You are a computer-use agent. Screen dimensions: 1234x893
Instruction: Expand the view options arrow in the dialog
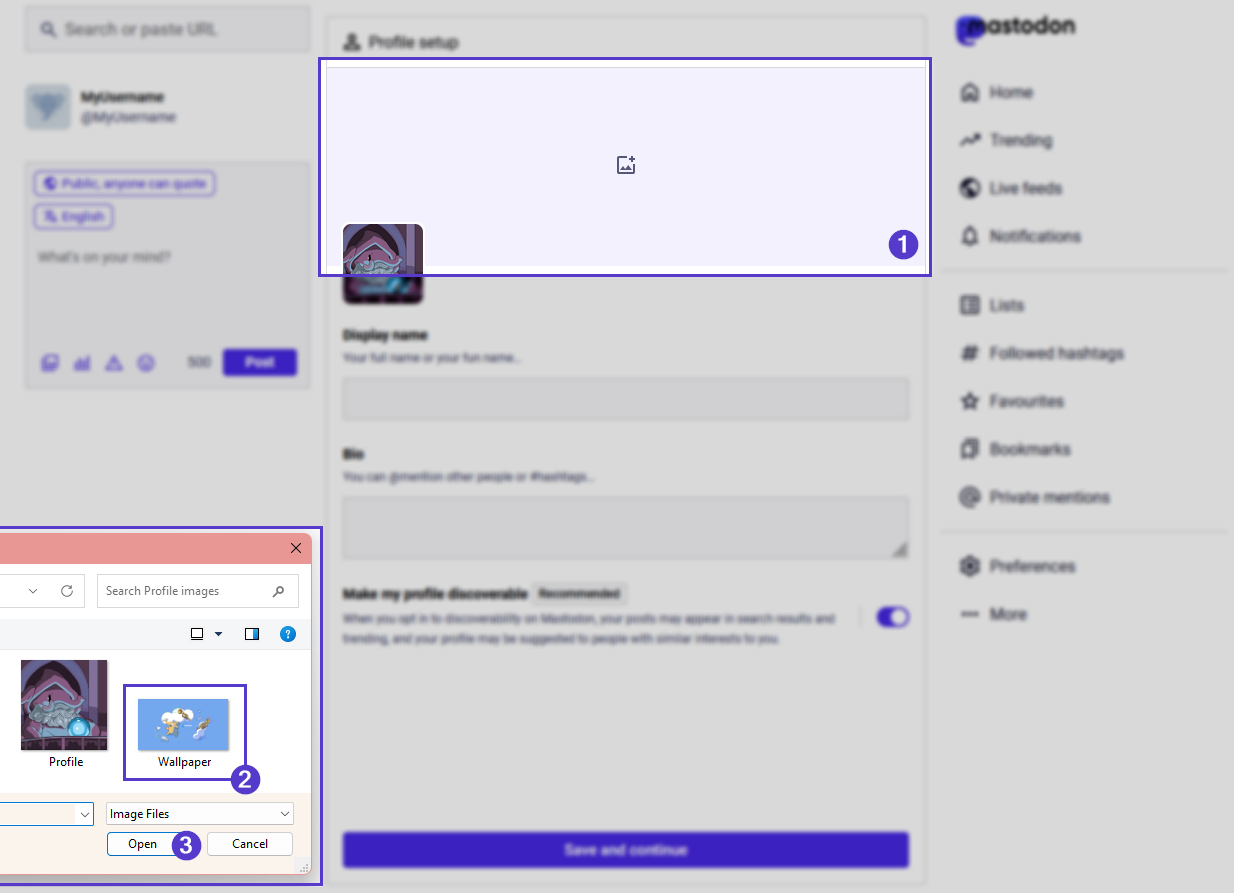tap(216, 633)
